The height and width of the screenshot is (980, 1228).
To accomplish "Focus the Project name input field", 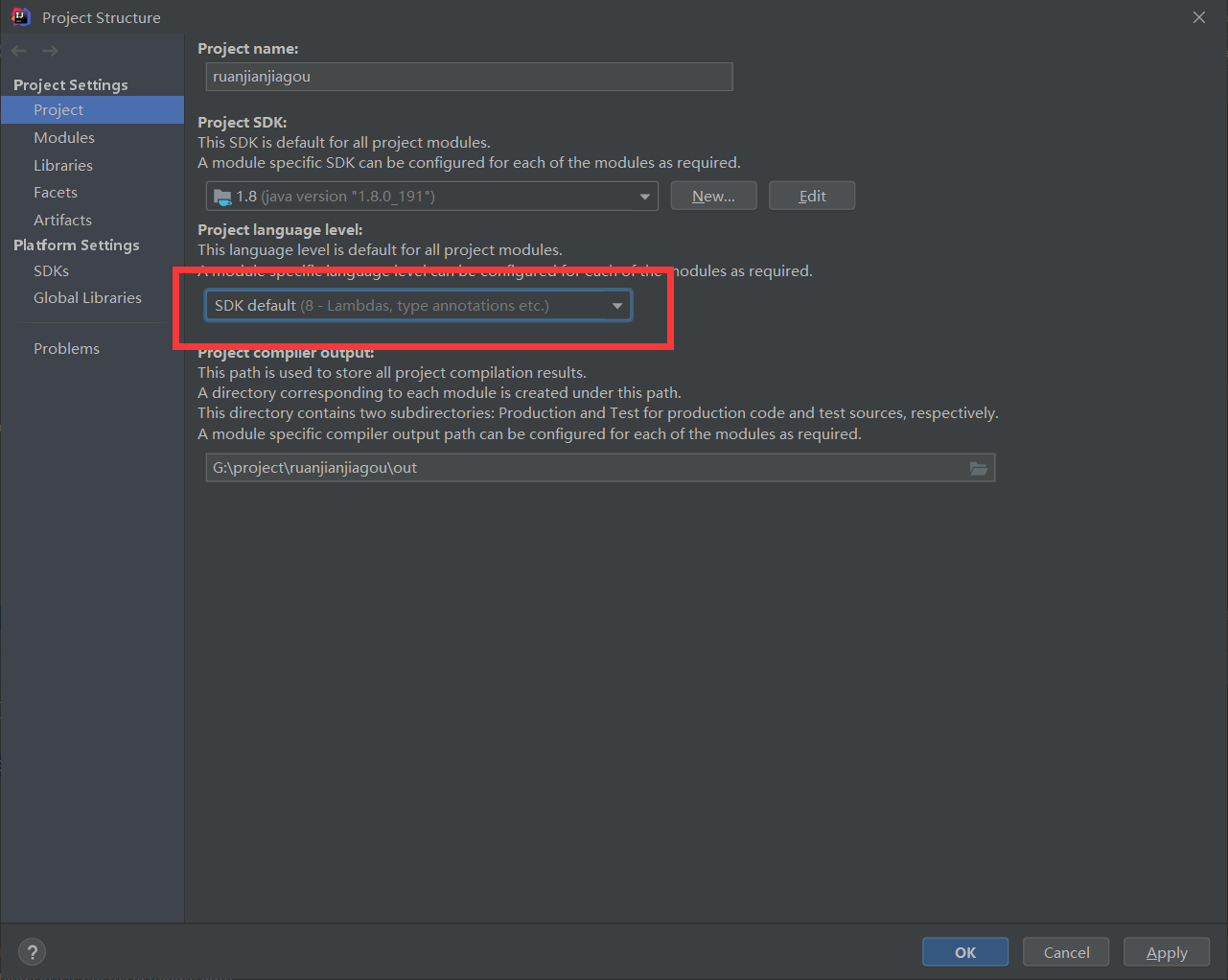I will pyautogui.click(x=470, y=77).
